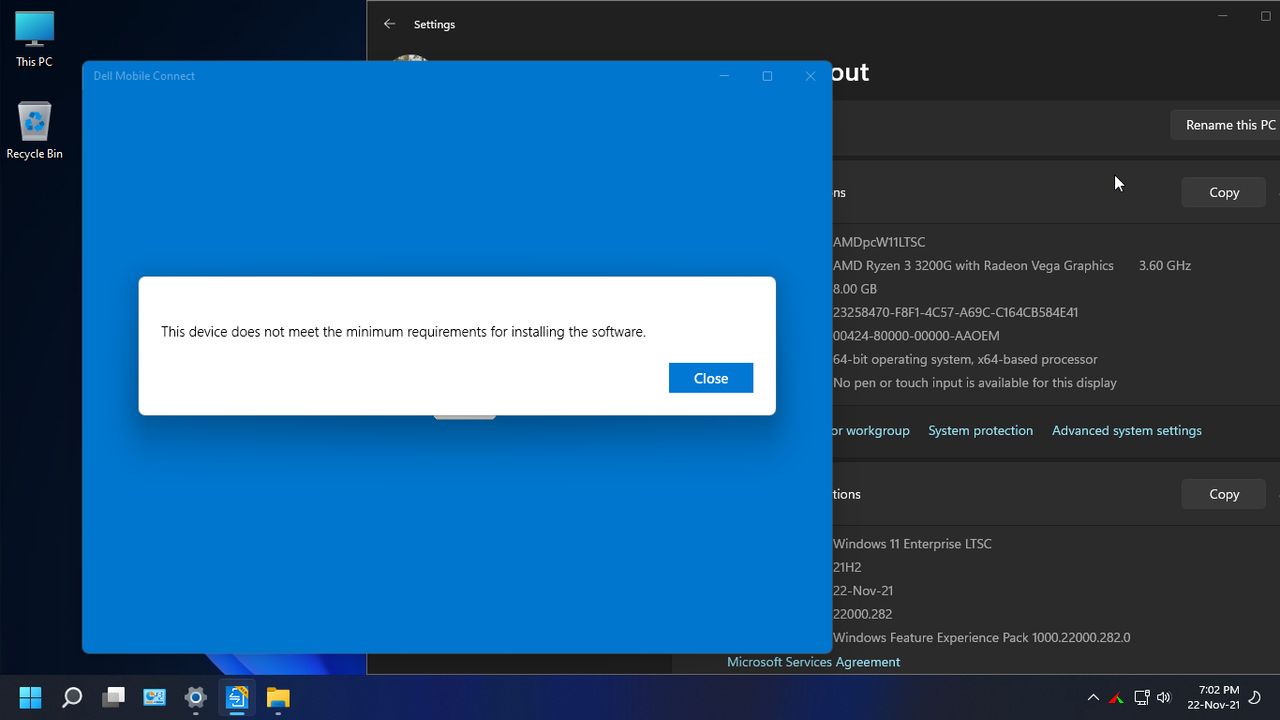1280x720 pixels.
Task: Open the Recycle Bin
Action: click(x=33, y=120)
